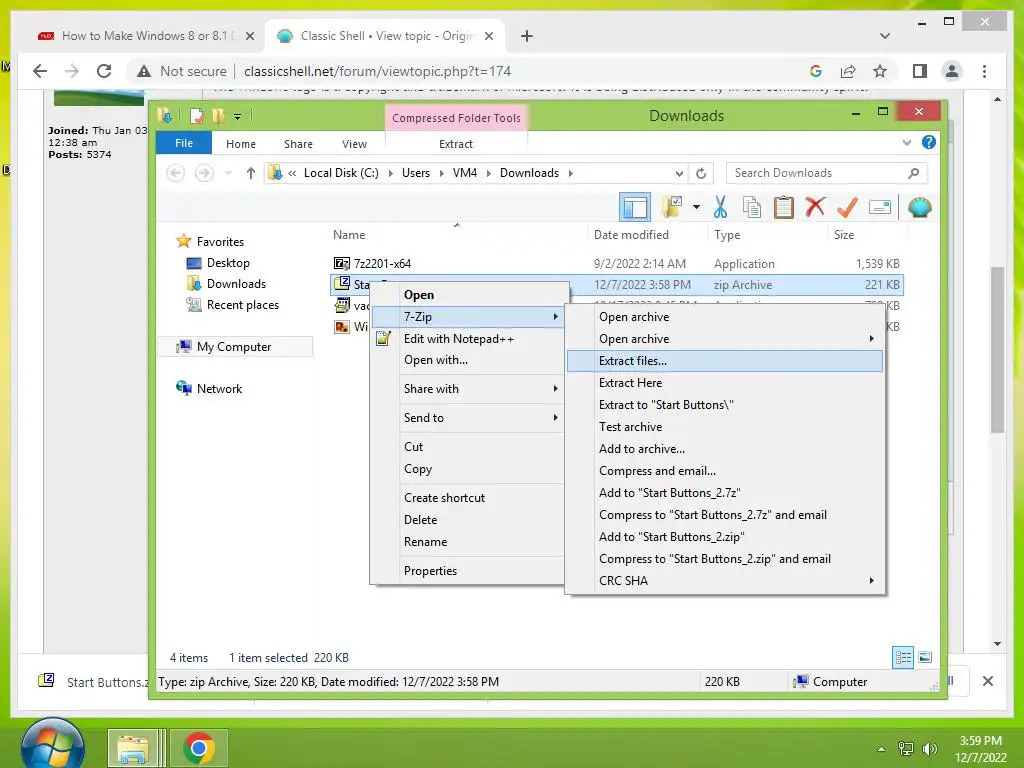Screen dimensions: 1024x768
Task: Click the Explorer refresh button
Action: (x=701, y=173)
